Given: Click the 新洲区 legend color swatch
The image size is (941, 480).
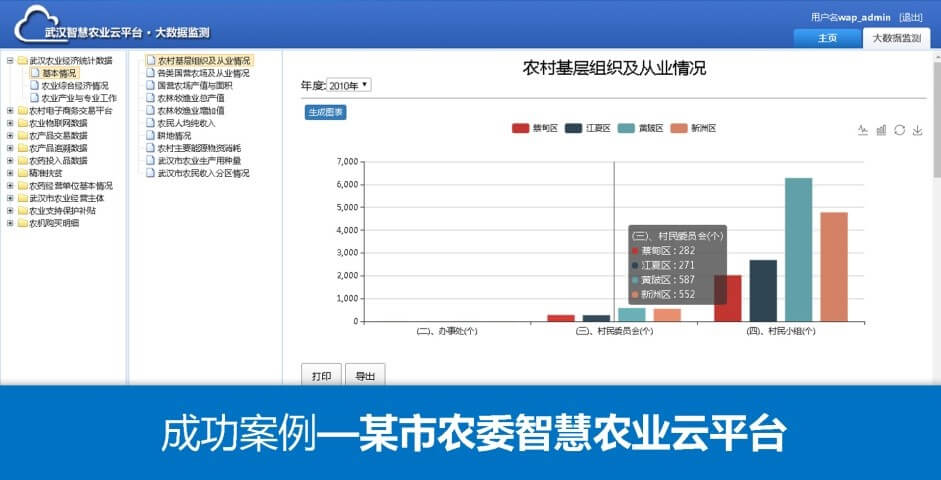Looking at the screenshot, I should (x=680, y=129).
